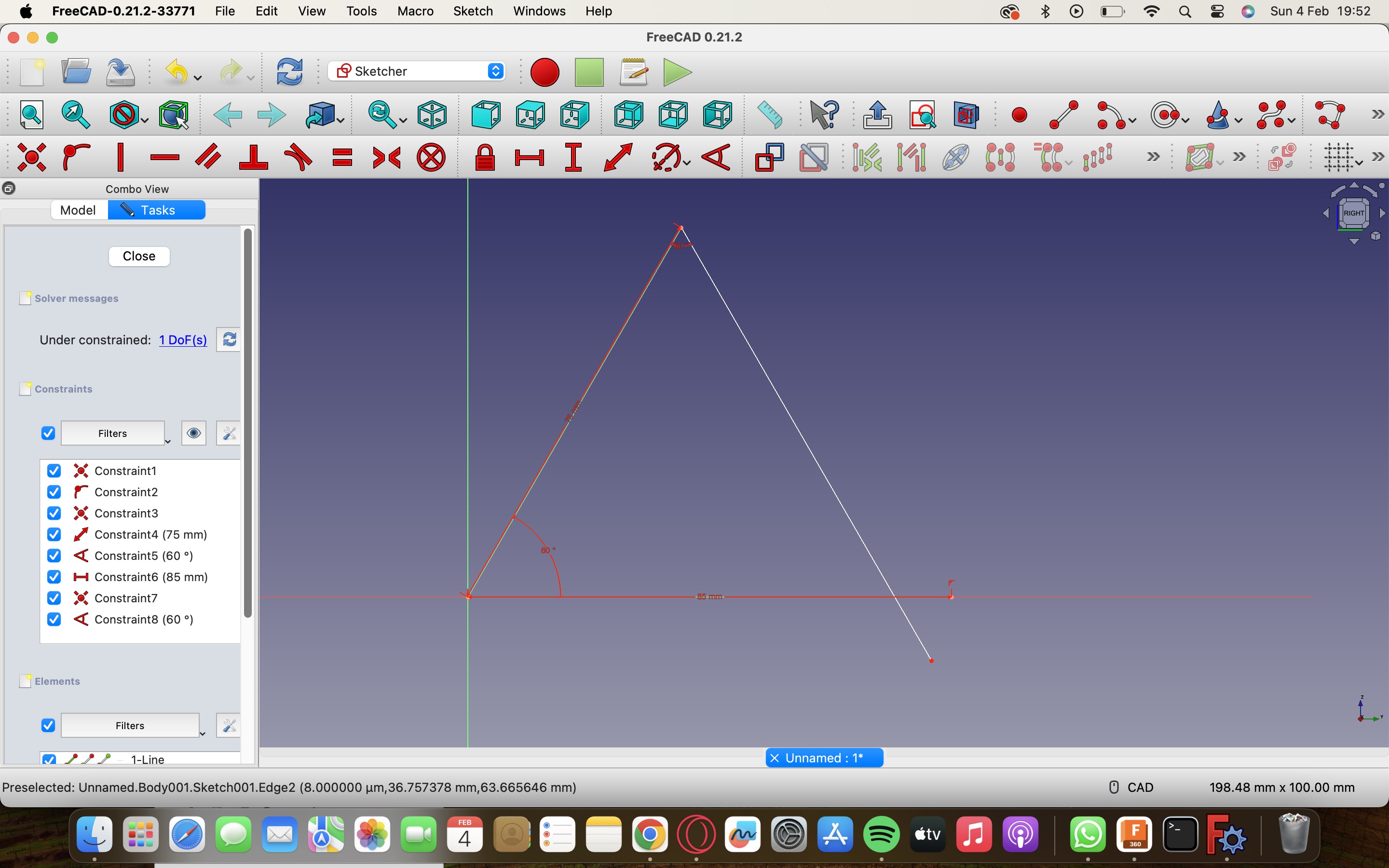Uncheck Constraint1 checkbox

[54, 471]
